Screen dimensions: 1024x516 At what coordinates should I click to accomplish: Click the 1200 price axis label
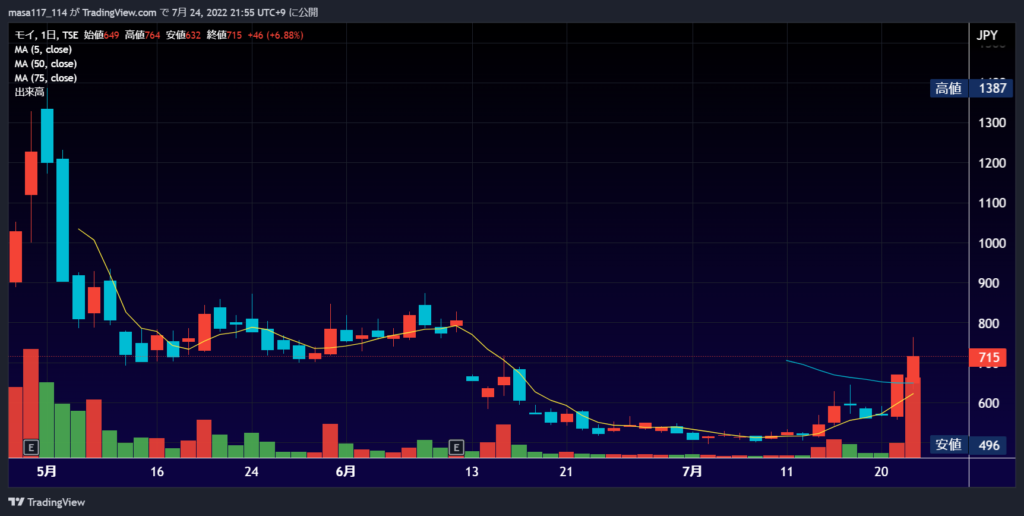tap(992, 163)
